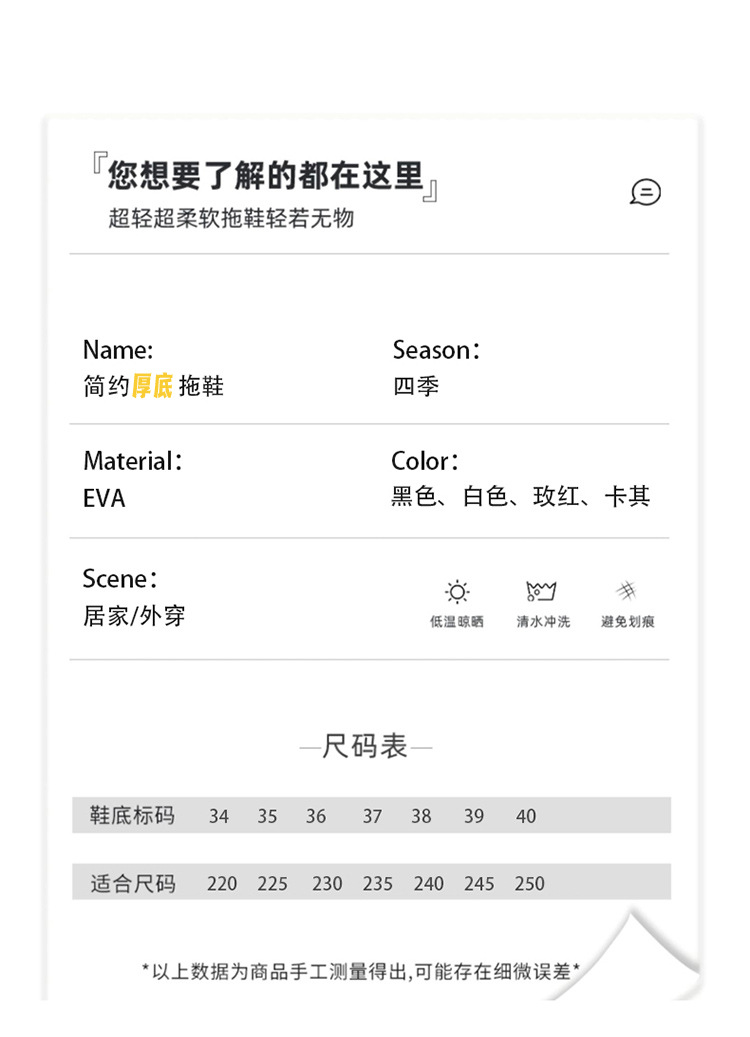Click the 适合尺码 row label
This screenshot has height=1037, width=750.
click(133, 883)
